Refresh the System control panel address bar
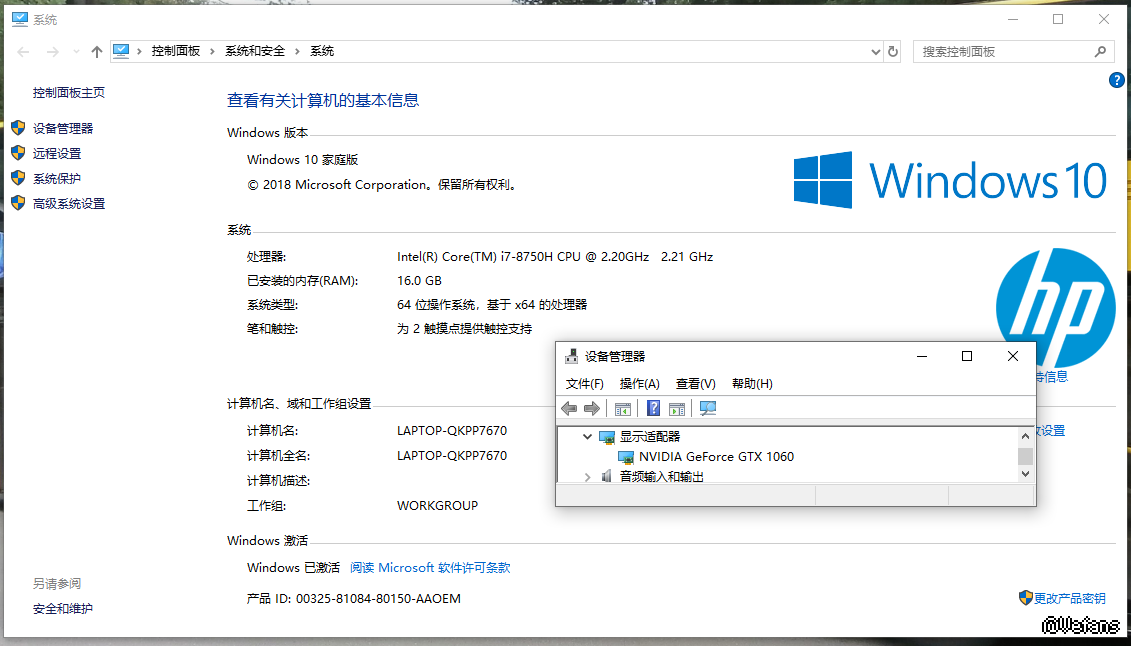Image resolution: width=1131 pixels, height=646 pixels. pos(893,52)
